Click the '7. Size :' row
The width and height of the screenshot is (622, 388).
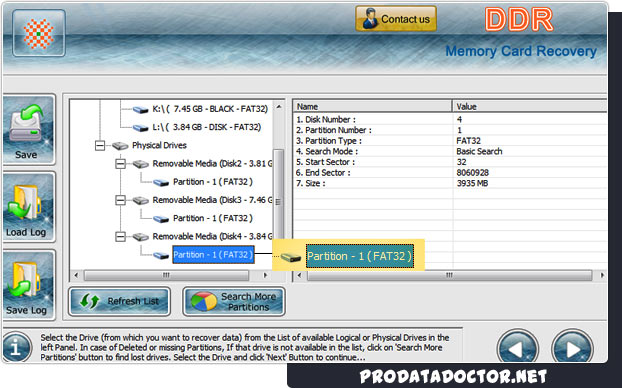click(x=450, y=184)
